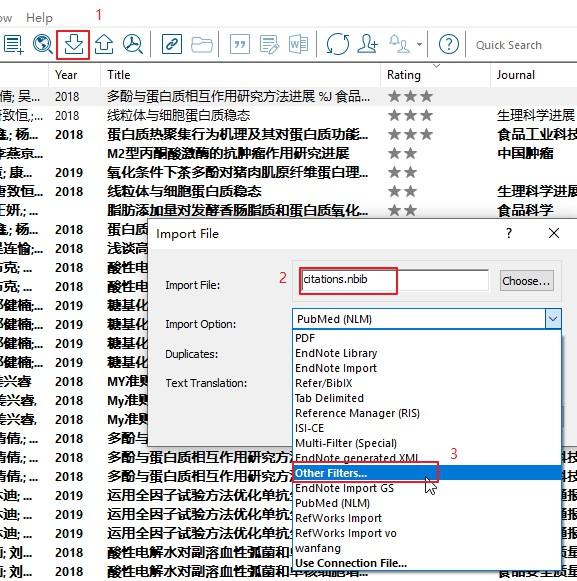
Task: Select EndNote Library import option
Action: click(427, 353)
